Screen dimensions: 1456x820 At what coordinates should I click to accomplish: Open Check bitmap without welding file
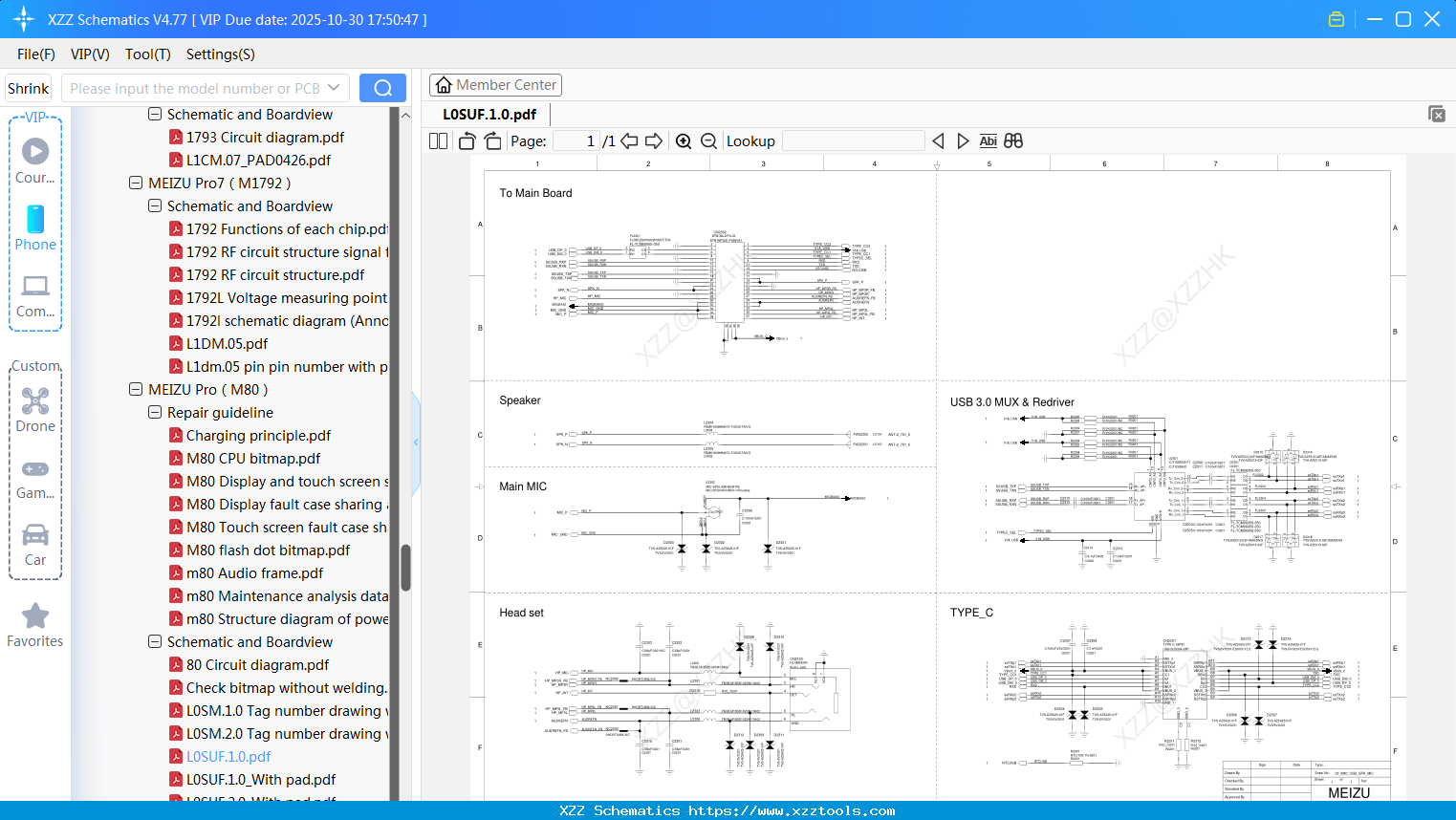click(x=287, y=687)
